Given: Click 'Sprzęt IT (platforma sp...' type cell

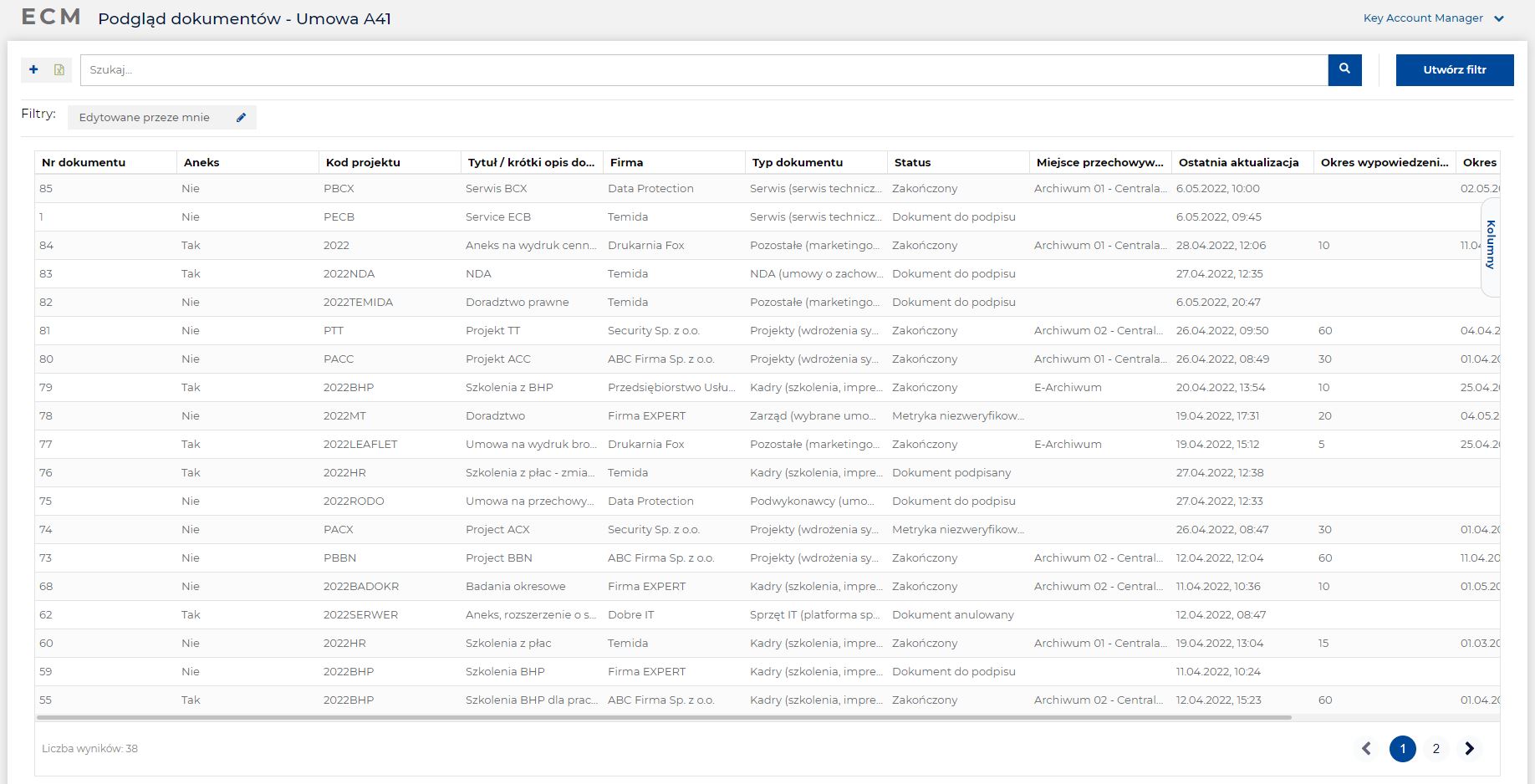Looking at the screenshot, I should click(816, 614).
